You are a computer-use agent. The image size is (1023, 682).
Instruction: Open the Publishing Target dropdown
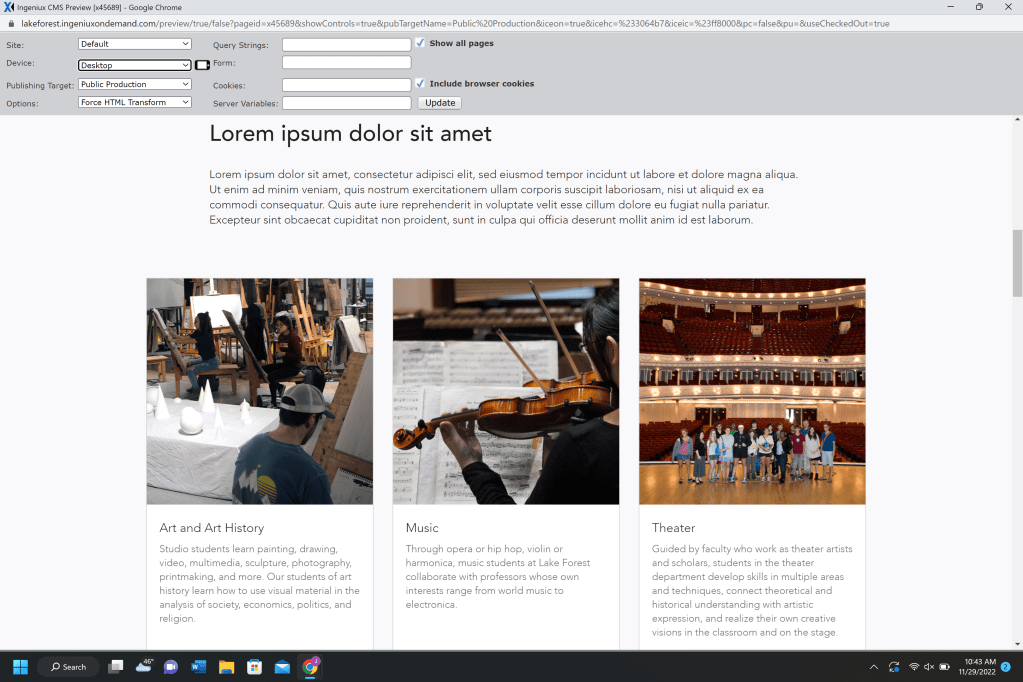134,85
